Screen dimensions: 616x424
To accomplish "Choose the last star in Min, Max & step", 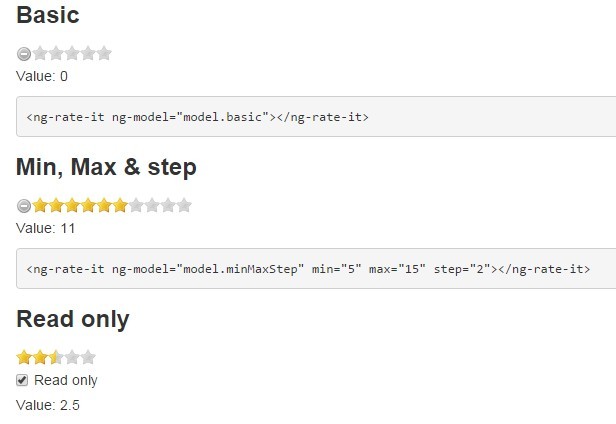I will pyautogui.click(x=184, y=206).
